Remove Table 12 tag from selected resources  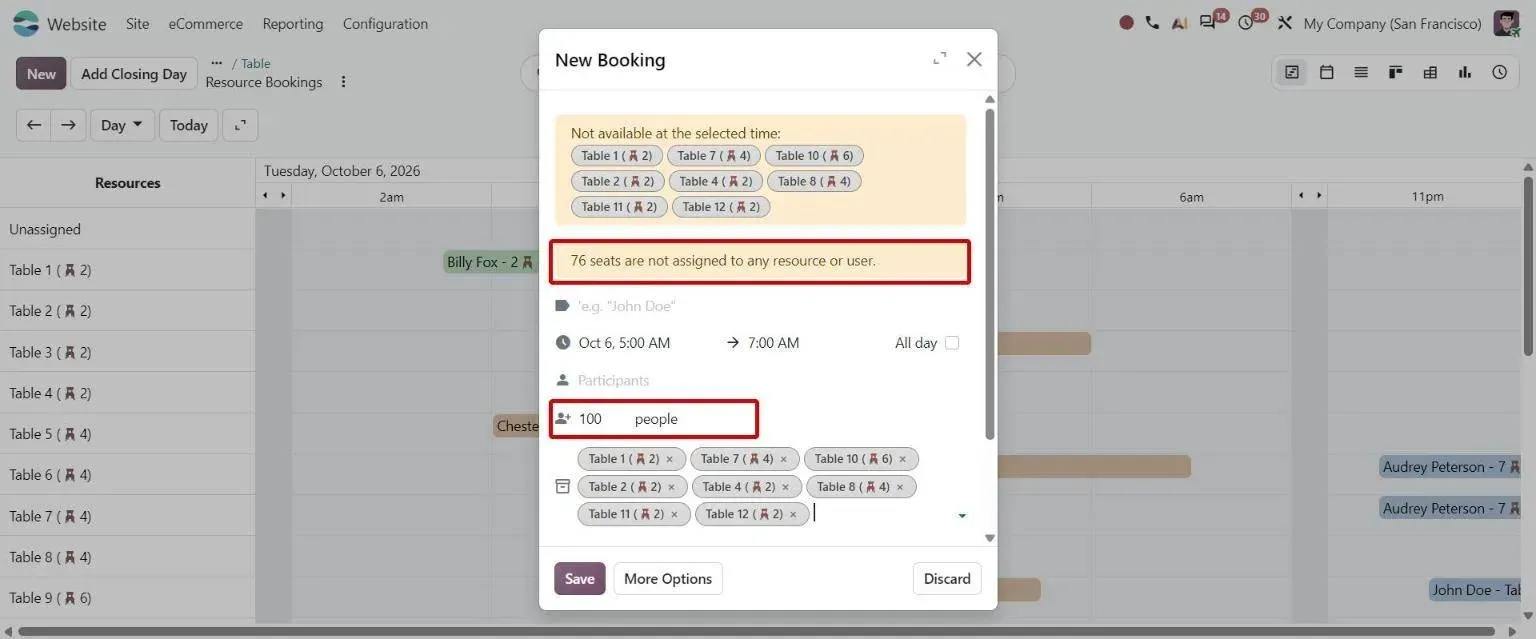(x=793, y=515)
